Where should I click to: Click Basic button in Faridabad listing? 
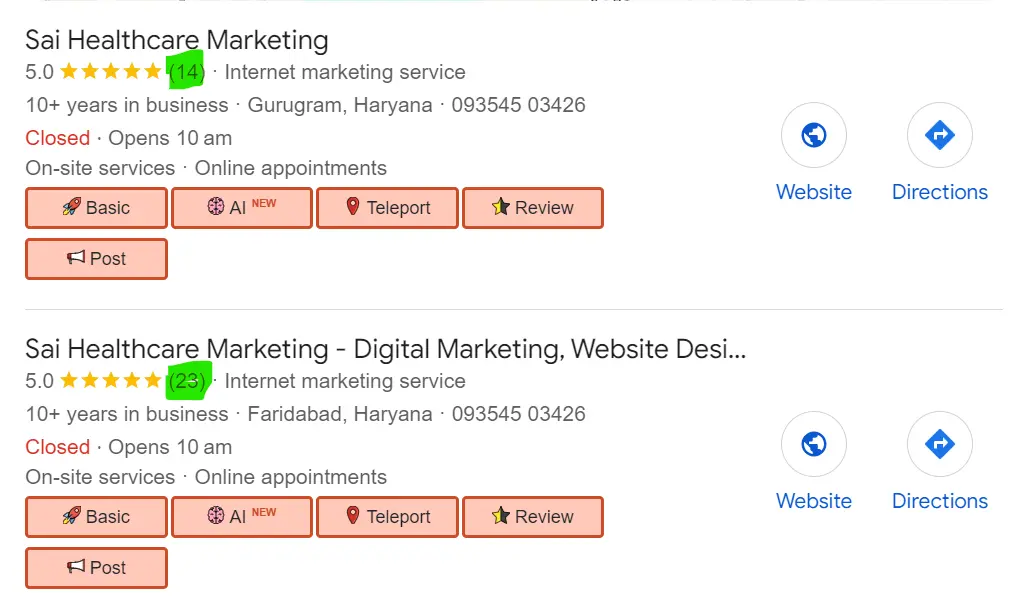coord(97,517)
